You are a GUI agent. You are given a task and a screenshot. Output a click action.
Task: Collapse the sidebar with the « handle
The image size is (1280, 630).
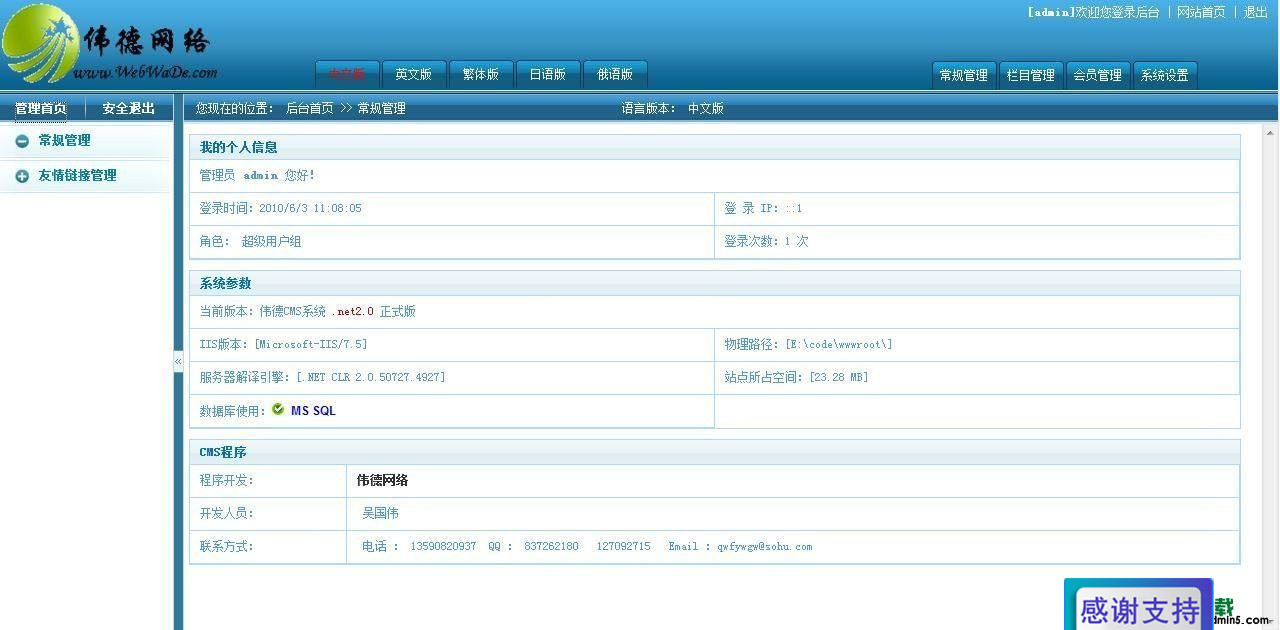click(178, 361)
